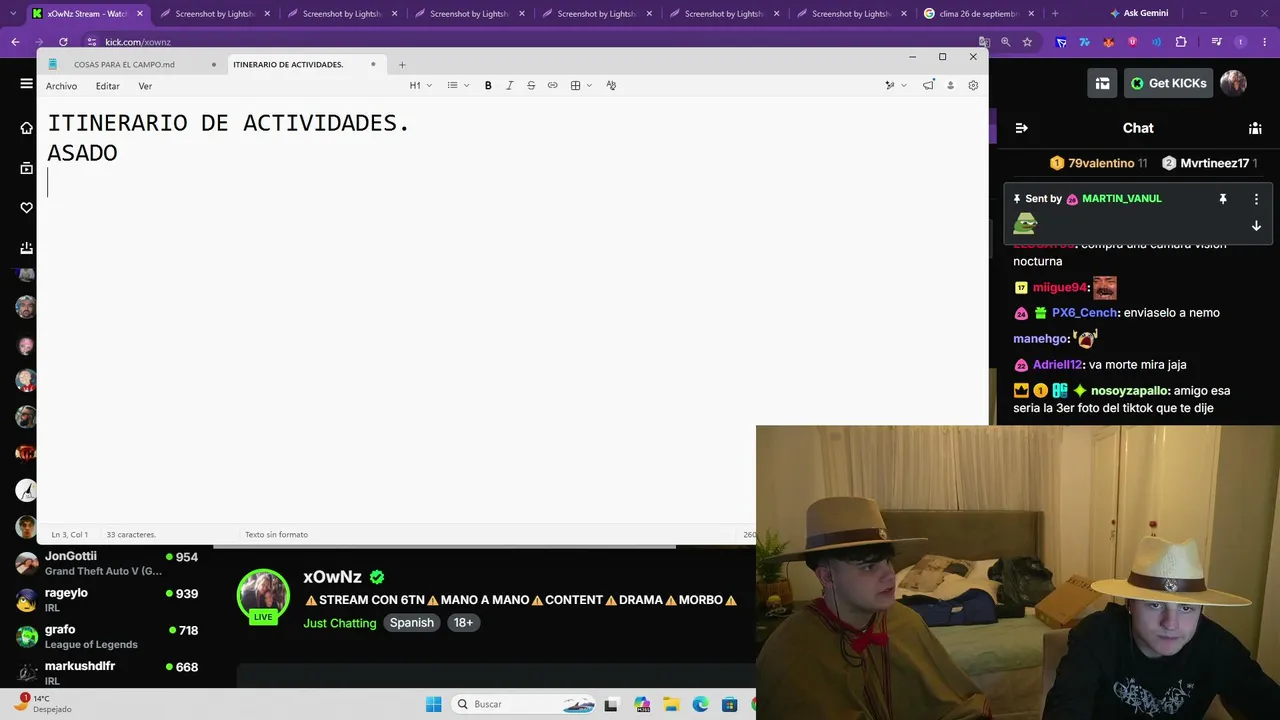Screen dimensions: 1280x720
Task: Insert a link from Notepad toolbar
Action: click(552, 86)
